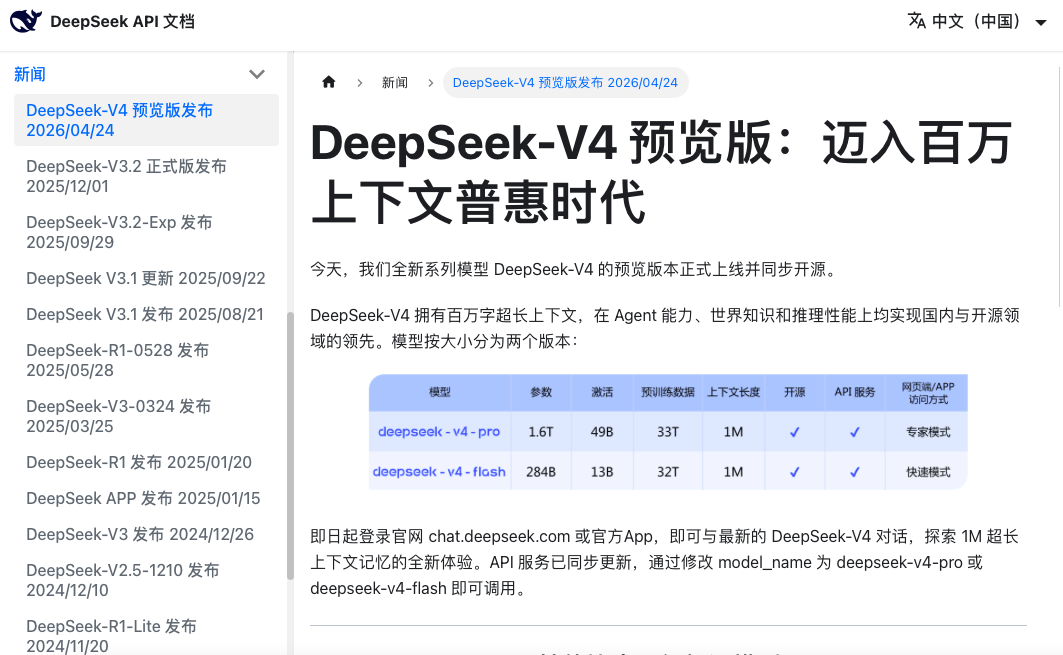Viewport: 1063px width, 655px height.
Task: Open DeepSeek-V4 预览版发布 sidebar entry
Action: tap(119, 120)
